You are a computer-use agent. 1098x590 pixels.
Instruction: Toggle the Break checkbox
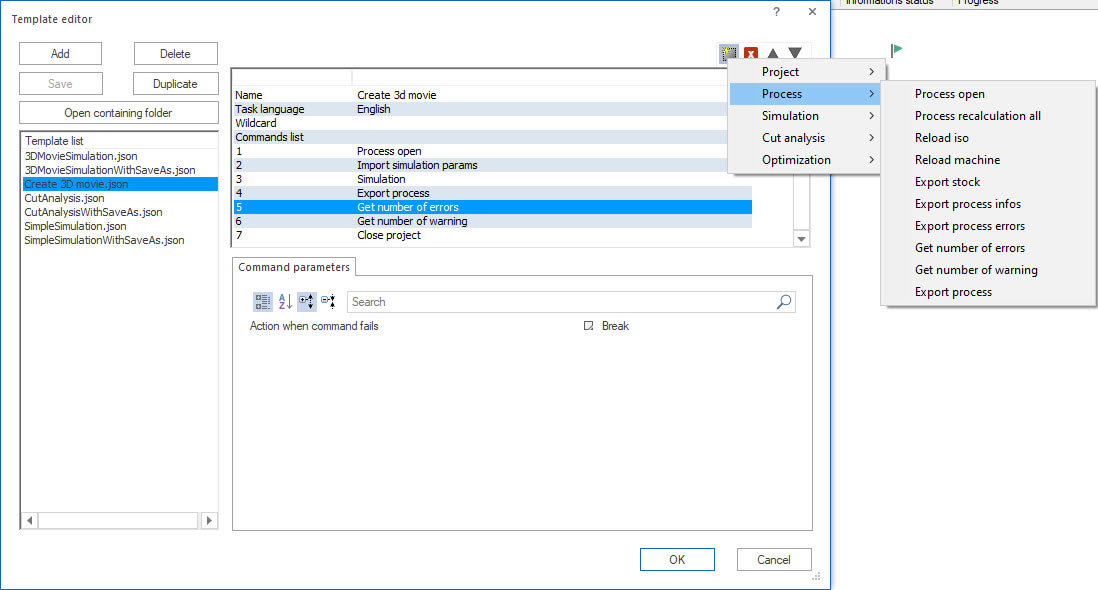coord(589,326)
